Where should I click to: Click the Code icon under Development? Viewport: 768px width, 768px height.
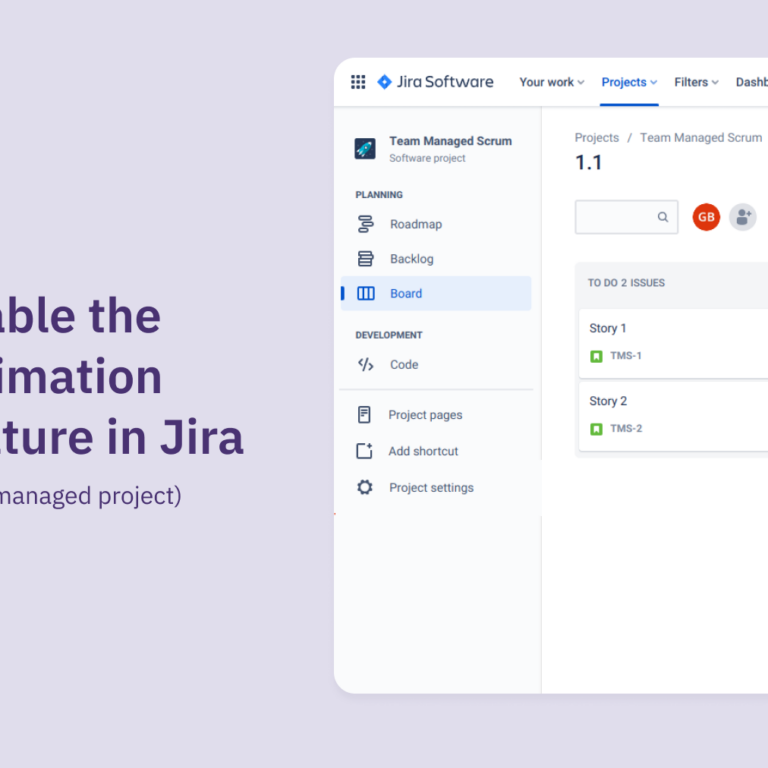365,365
